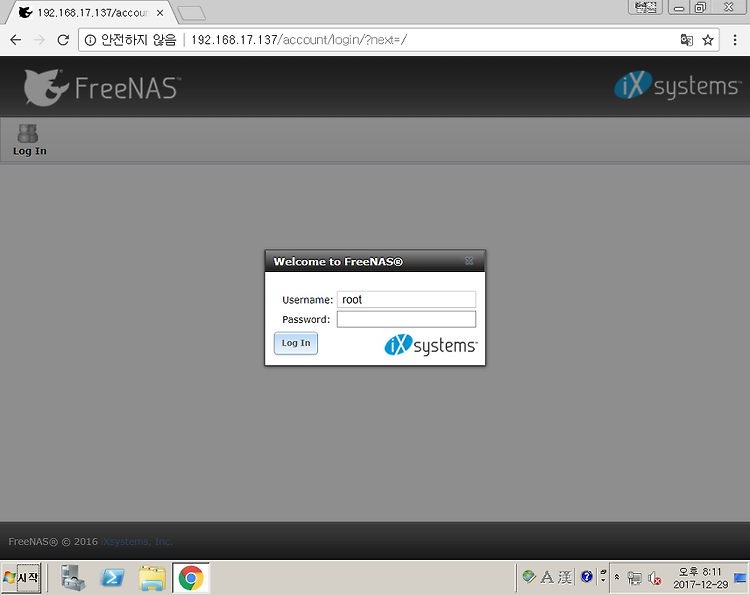This screenshot has height=595, width=750.
Task: Click the language bar help icon
Action: (586, 577)
